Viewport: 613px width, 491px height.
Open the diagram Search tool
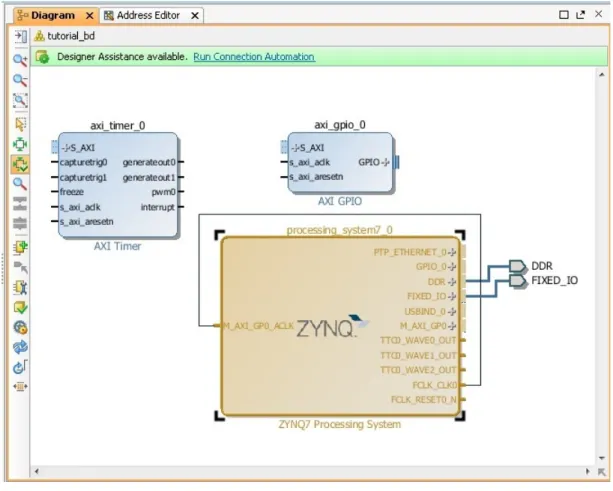pos(20,184)
